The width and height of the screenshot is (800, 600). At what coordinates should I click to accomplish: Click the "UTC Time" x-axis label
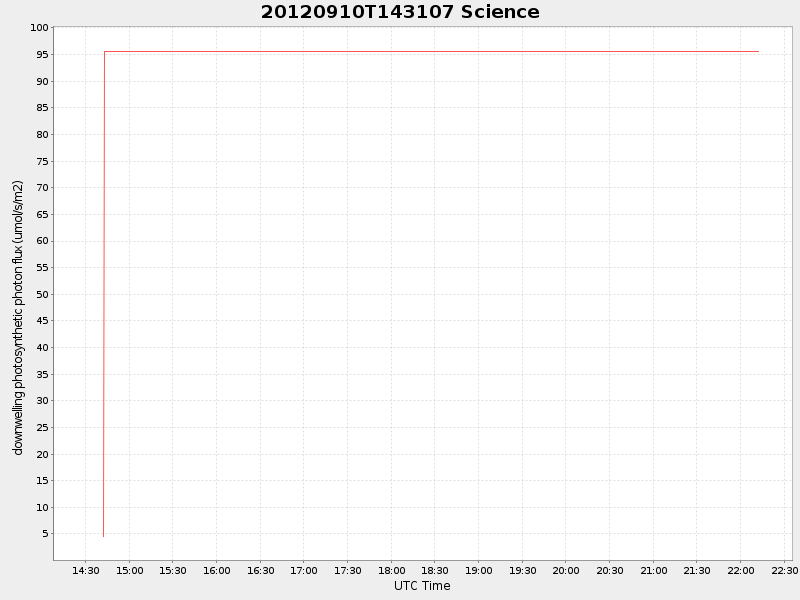[x=422, y=586]
